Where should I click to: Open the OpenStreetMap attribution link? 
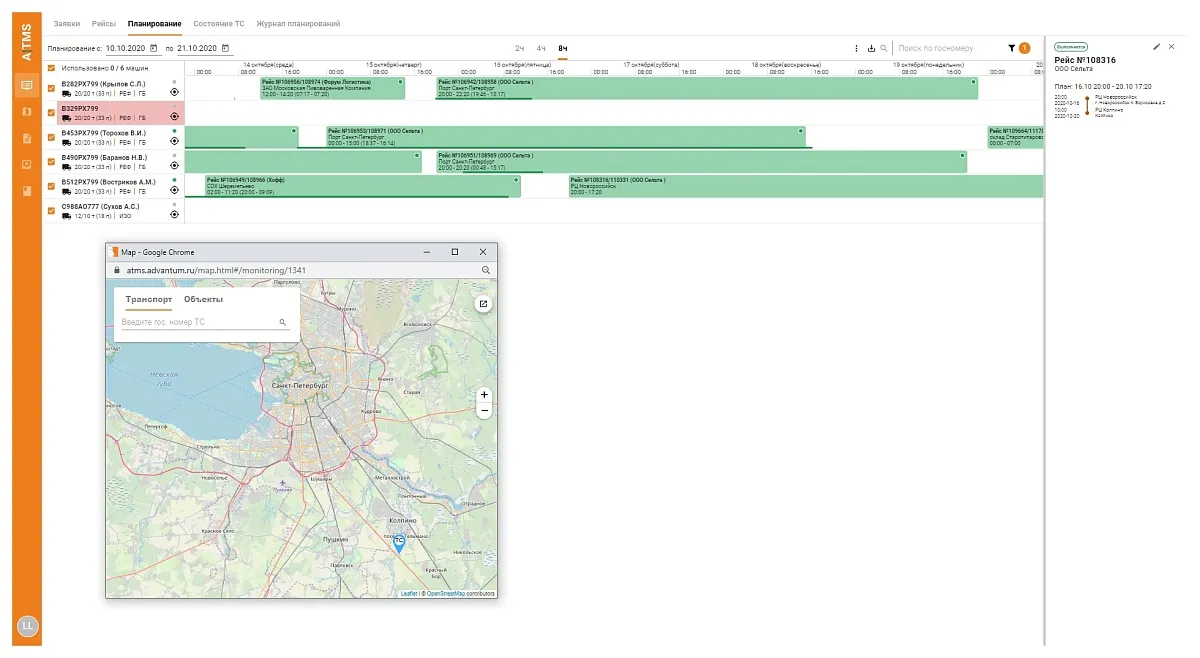pyautogui.click(x=446, y=593)
